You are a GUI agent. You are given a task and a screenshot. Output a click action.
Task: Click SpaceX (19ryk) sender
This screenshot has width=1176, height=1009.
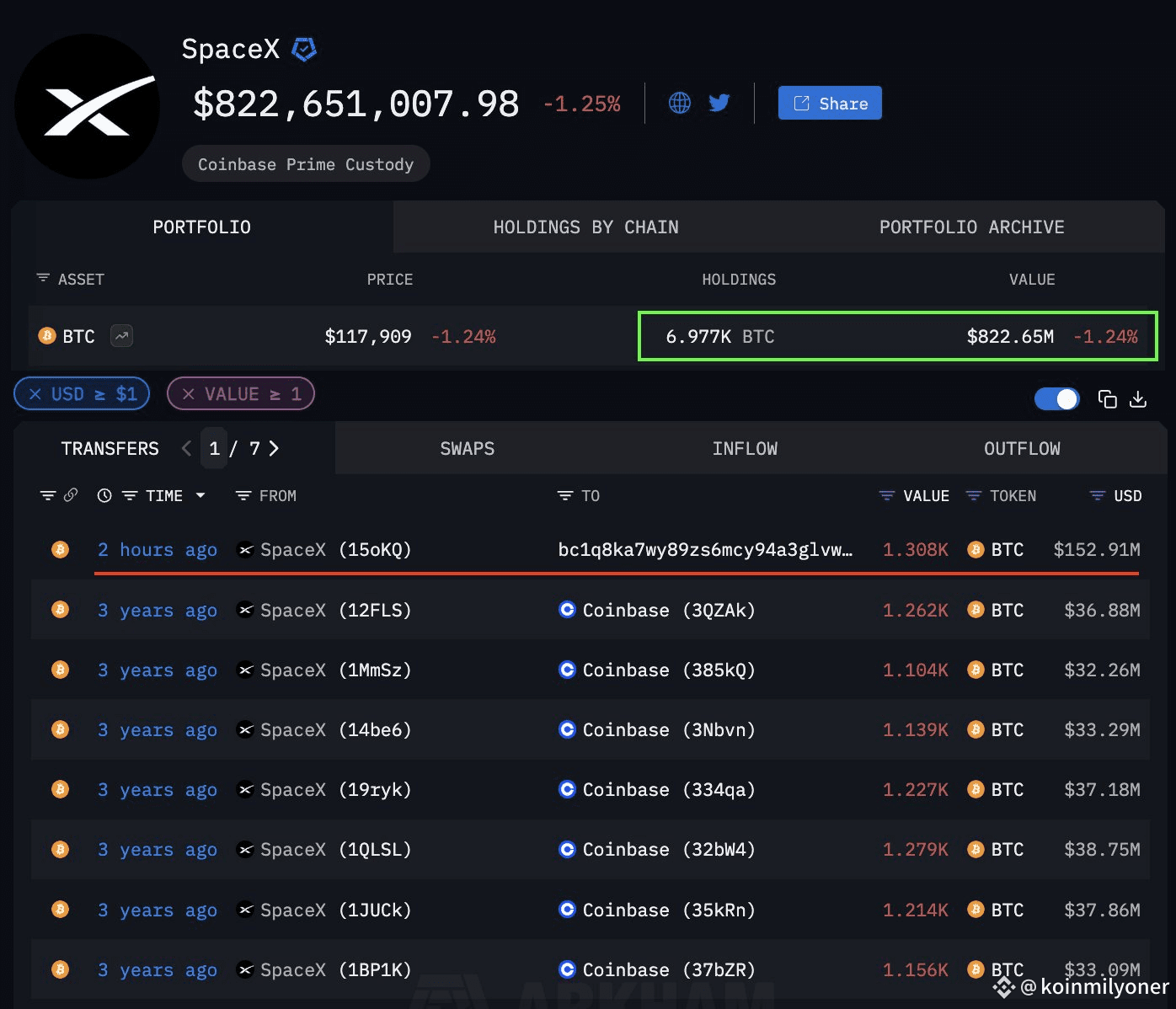tap(324, 789)
